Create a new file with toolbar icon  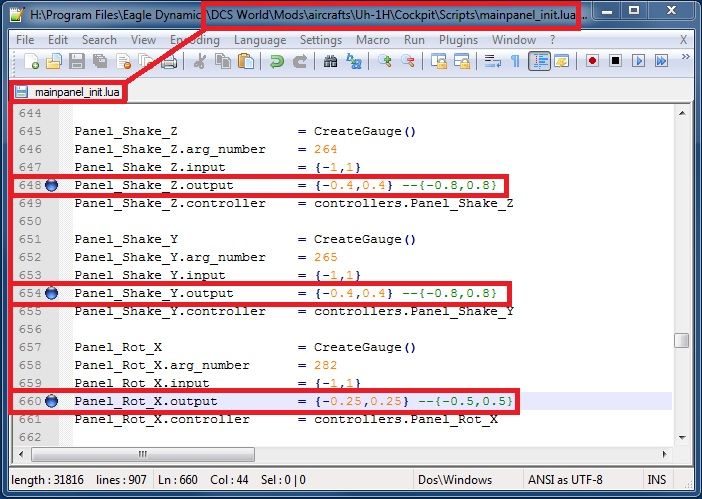point(31,61)
